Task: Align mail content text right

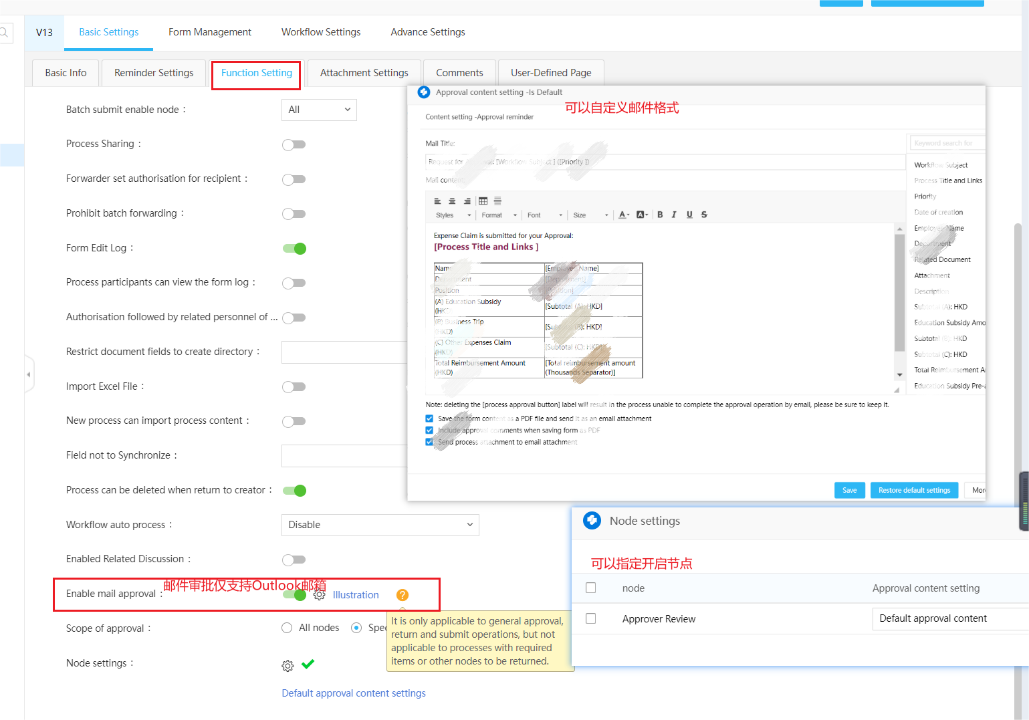Action: (467, 201)
